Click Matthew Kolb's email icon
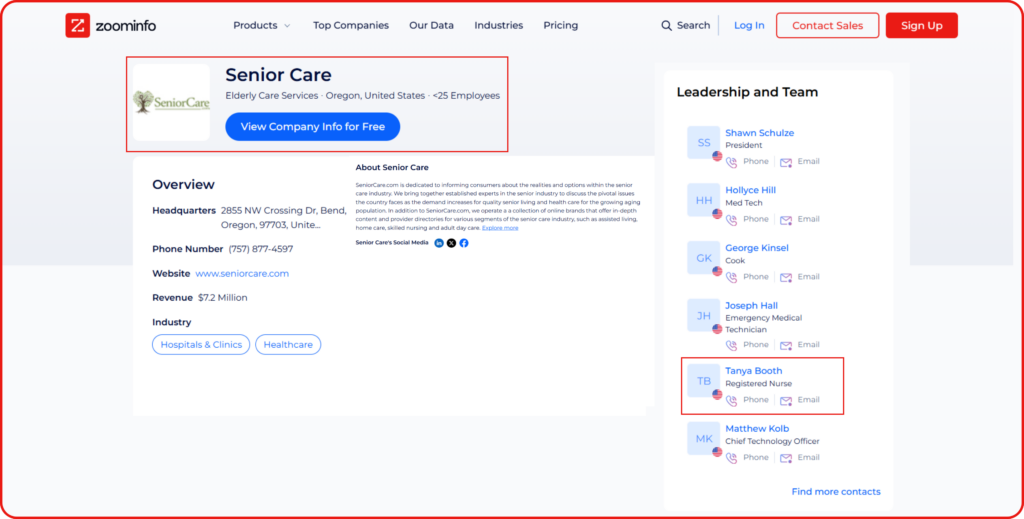 tap(786, 458)
